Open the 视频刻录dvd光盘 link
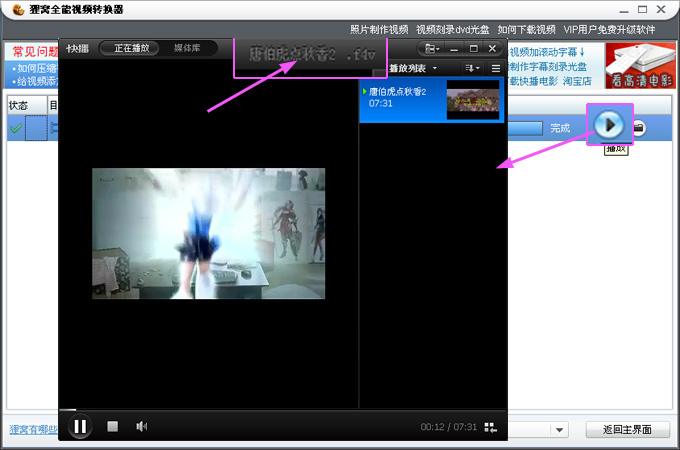This screenshot has width=680, height=450. (452, 29)
